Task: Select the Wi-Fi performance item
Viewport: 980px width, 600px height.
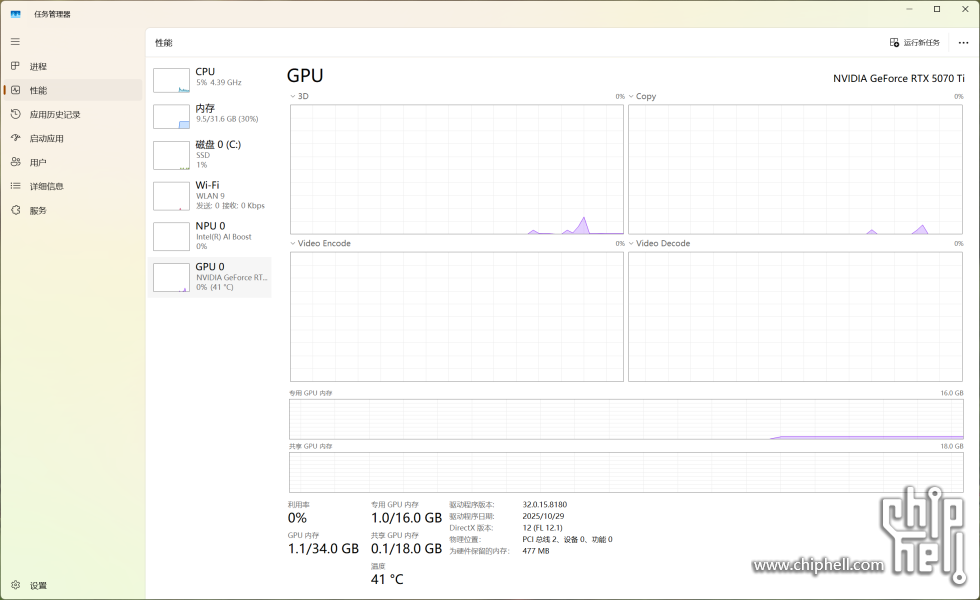Action: click(210, 195)
